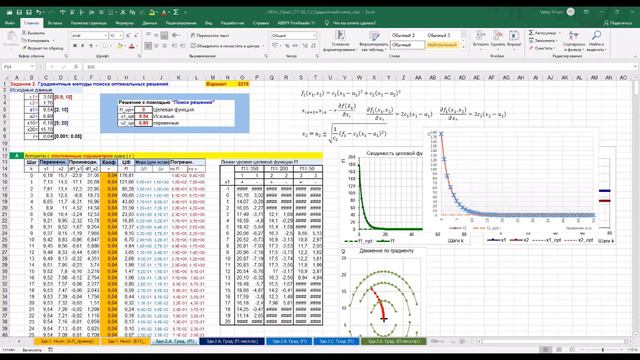This screenshot has height=360, width=640.
Task: Toggle bold formatting
Action: [x=75, y=46]
